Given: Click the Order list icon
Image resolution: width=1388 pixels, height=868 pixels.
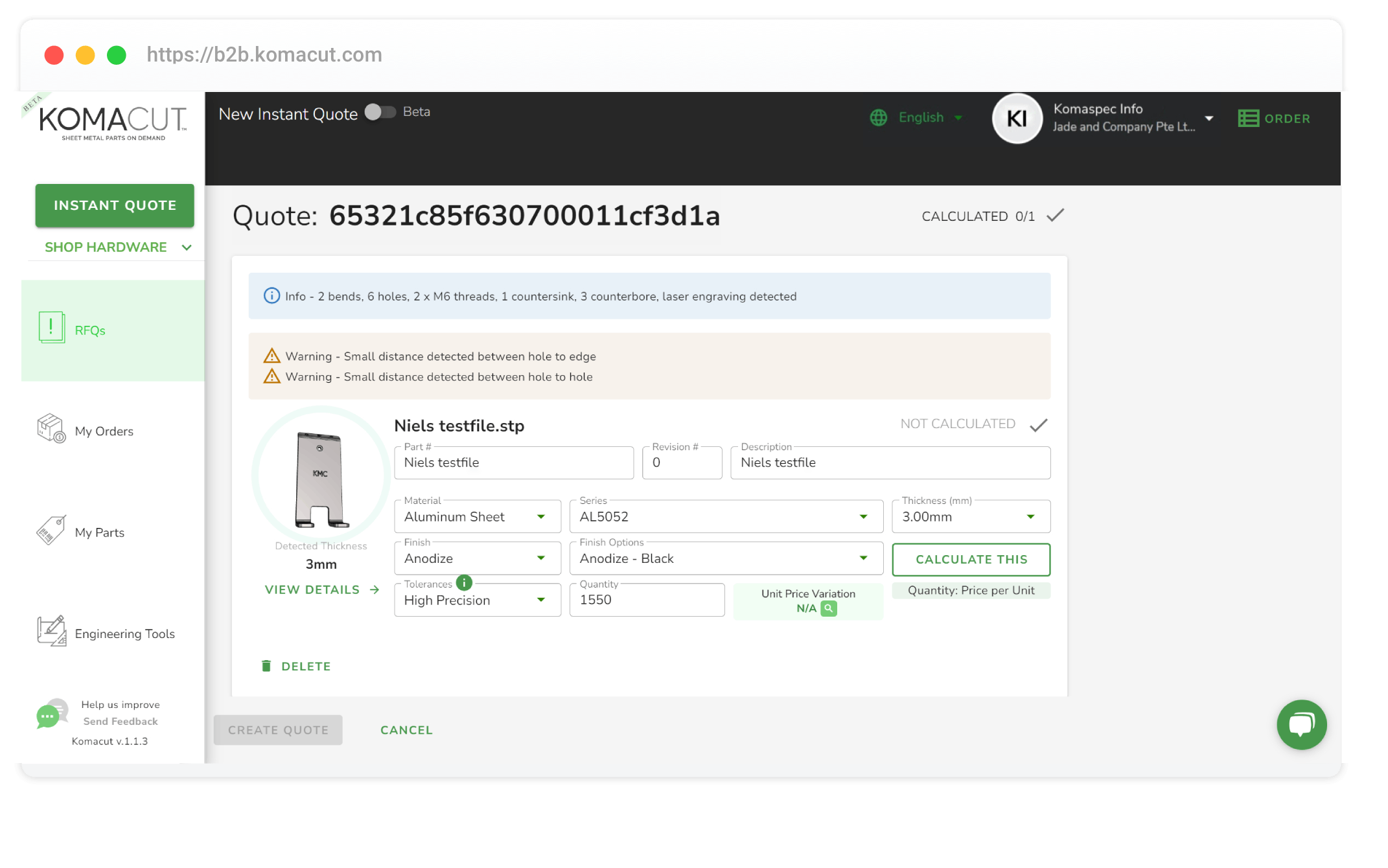Looking at the screenshot, I should pyautogui.click(x=1248, y=119).
